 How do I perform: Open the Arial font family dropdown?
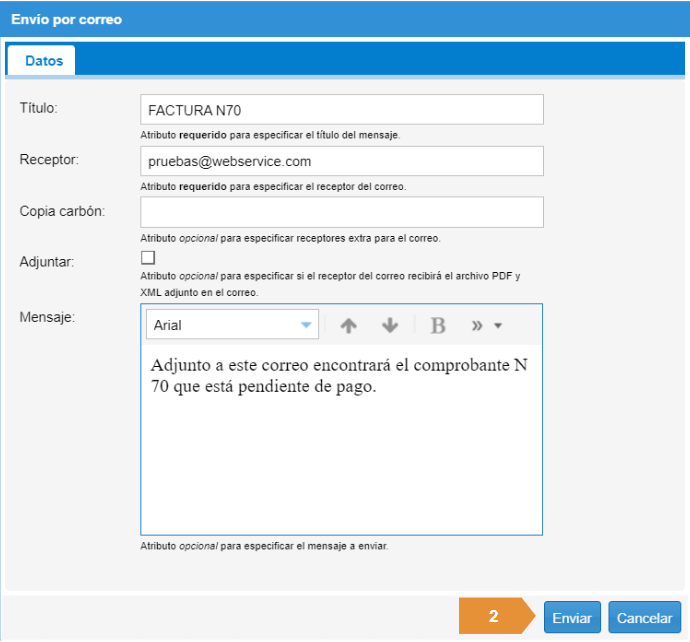pyautogui.click(x=232, y=325)
